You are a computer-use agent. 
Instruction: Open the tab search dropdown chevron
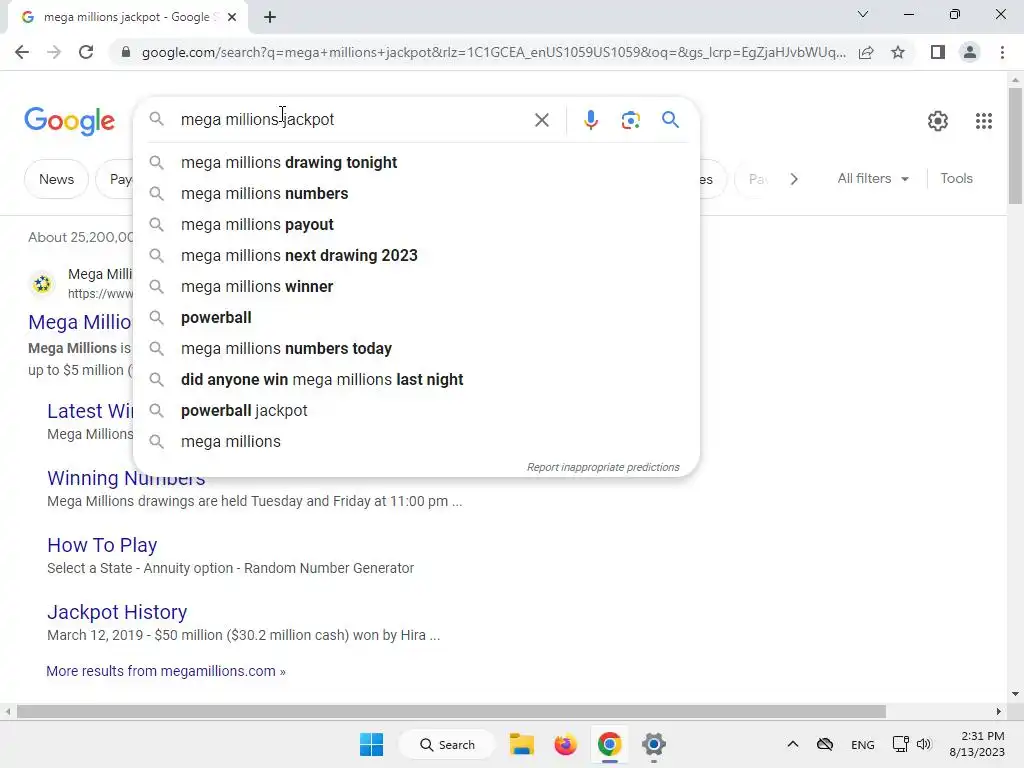tap(863, 14)
